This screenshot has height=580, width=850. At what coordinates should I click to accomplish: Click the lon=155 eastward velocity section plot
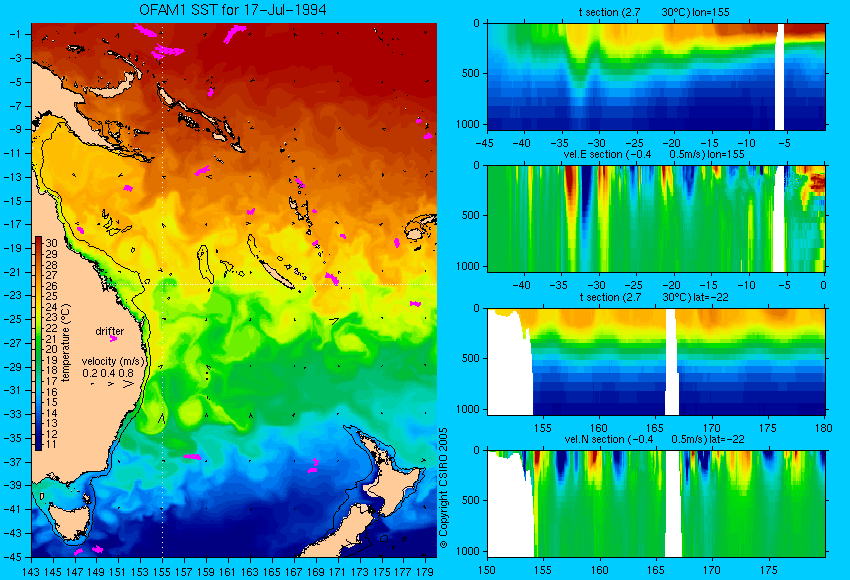(x=657, y=218)
